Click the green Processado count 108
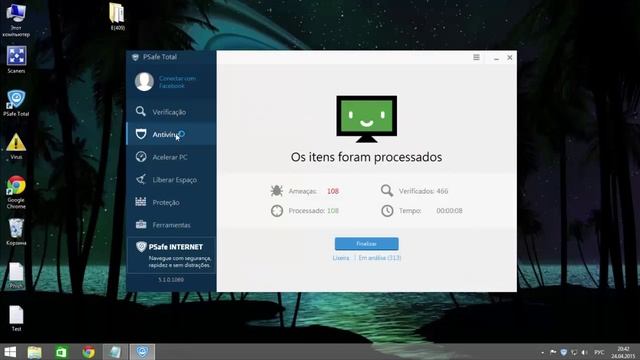 333,211
